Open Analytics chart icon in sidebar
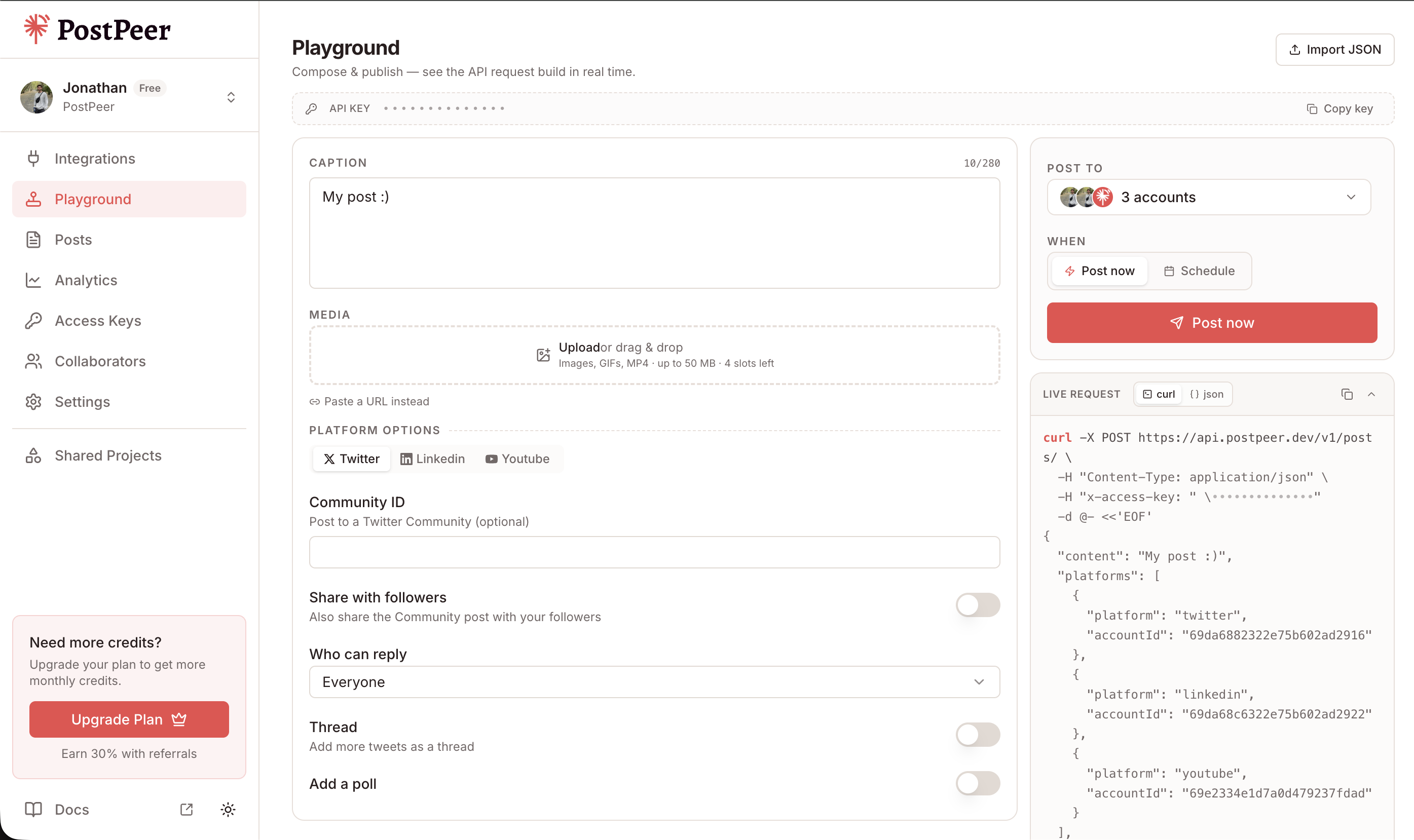1414x840 pixels. click(x=33, y=280)
